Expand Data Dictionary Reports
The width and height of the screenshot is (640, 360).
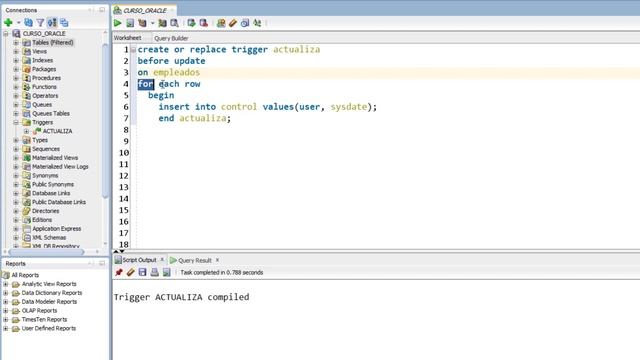(6, 293)
